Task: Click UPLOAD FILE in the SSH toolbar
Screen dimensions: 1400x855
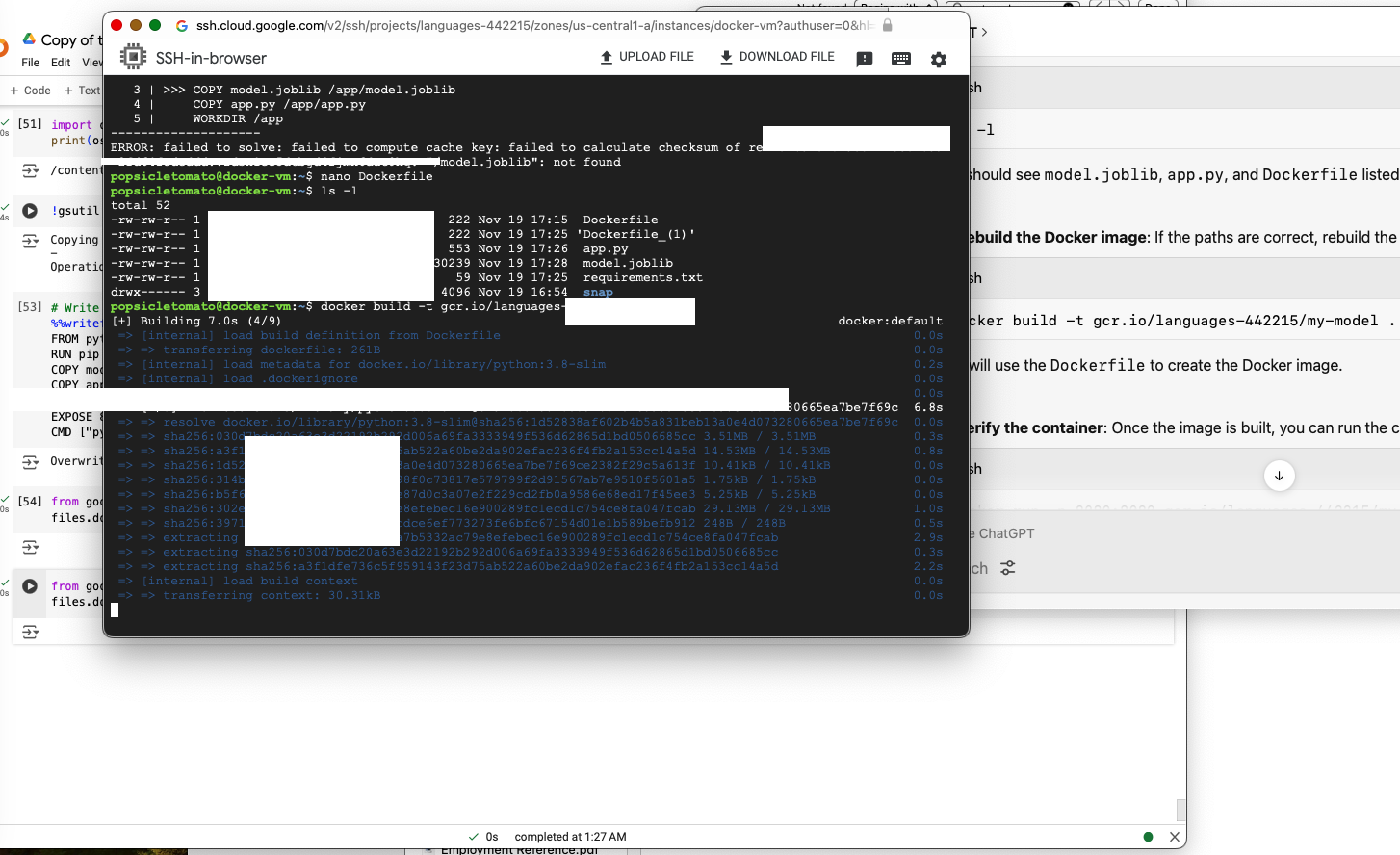Action: [x=647, y=57]
